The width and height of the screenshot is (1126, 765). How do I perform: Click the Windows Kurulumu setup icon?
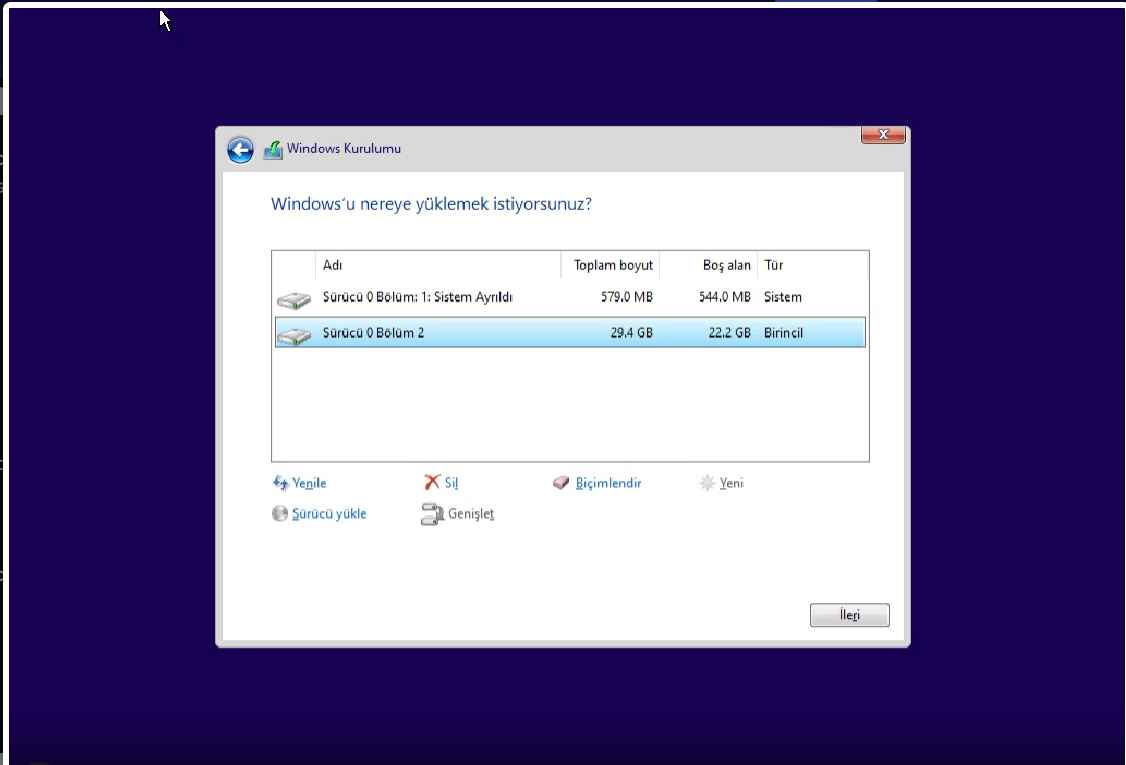pos(272,150)
